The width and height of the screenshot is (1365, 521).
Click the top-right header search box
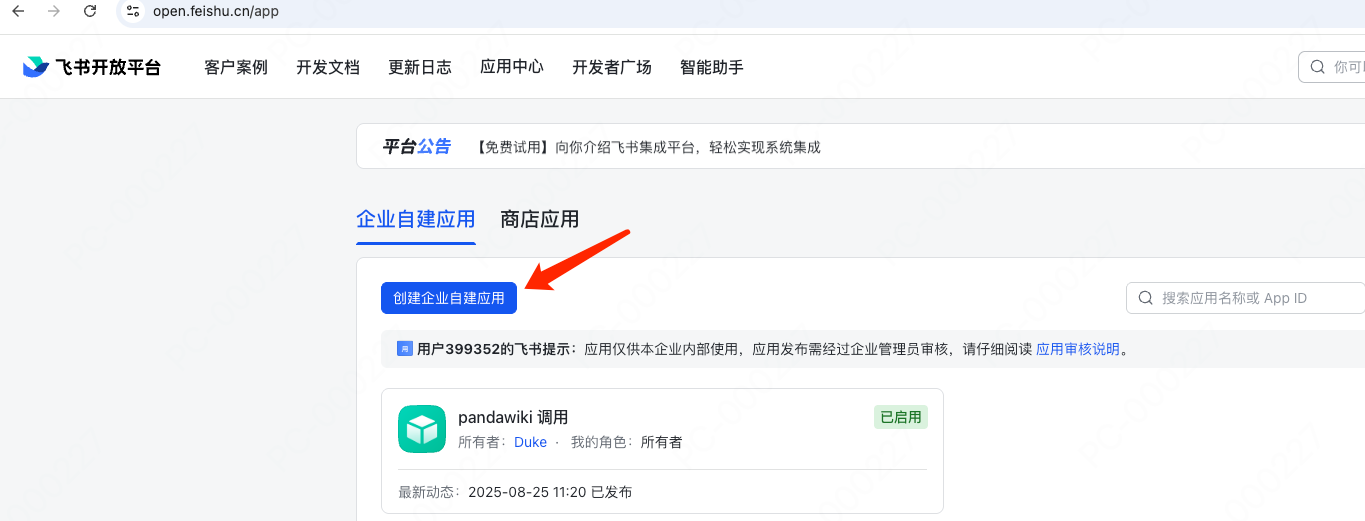(1332, 67)
